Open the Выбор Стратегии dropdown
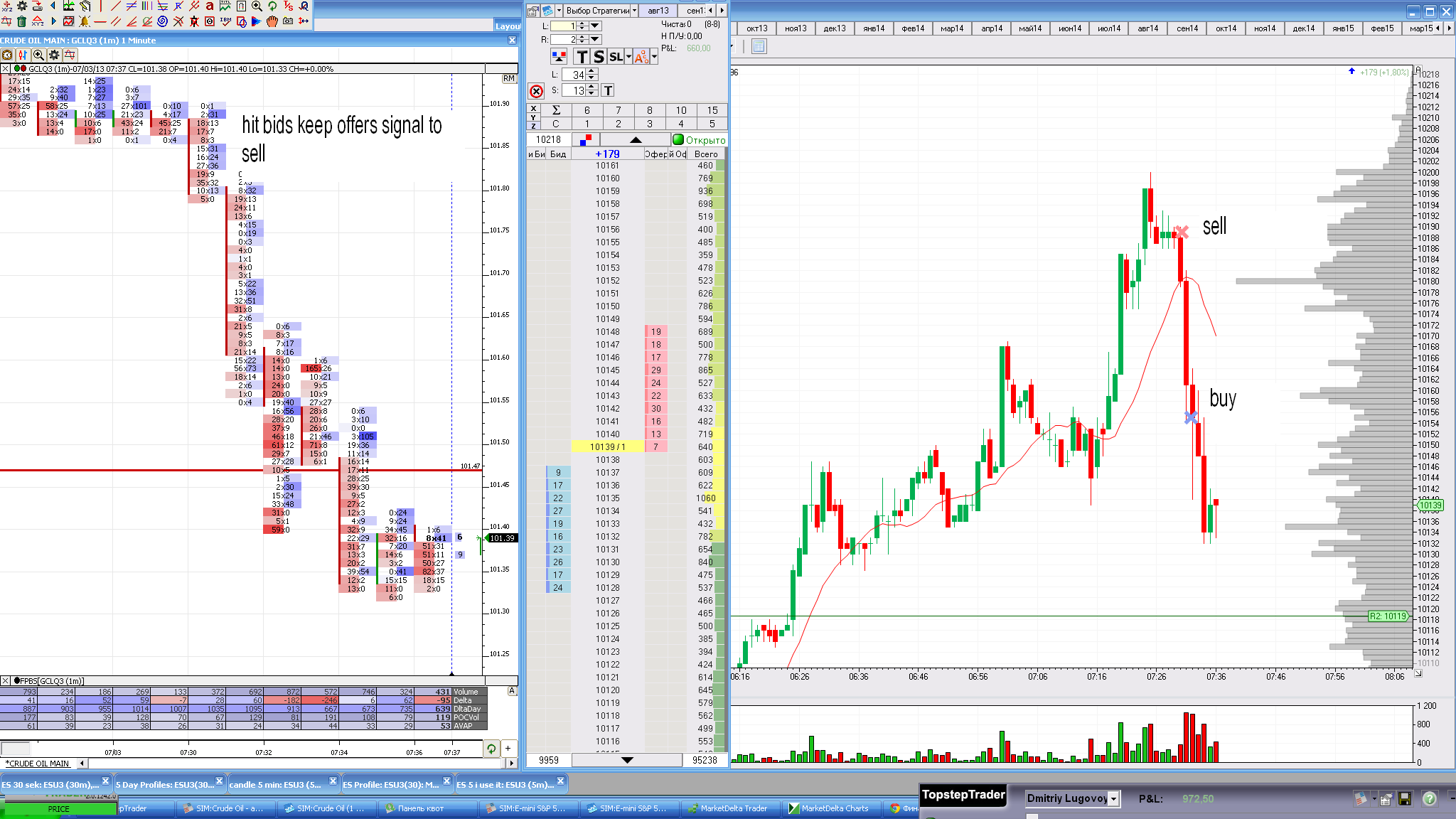Screen dimensions: 1456x819 [634, 11]
